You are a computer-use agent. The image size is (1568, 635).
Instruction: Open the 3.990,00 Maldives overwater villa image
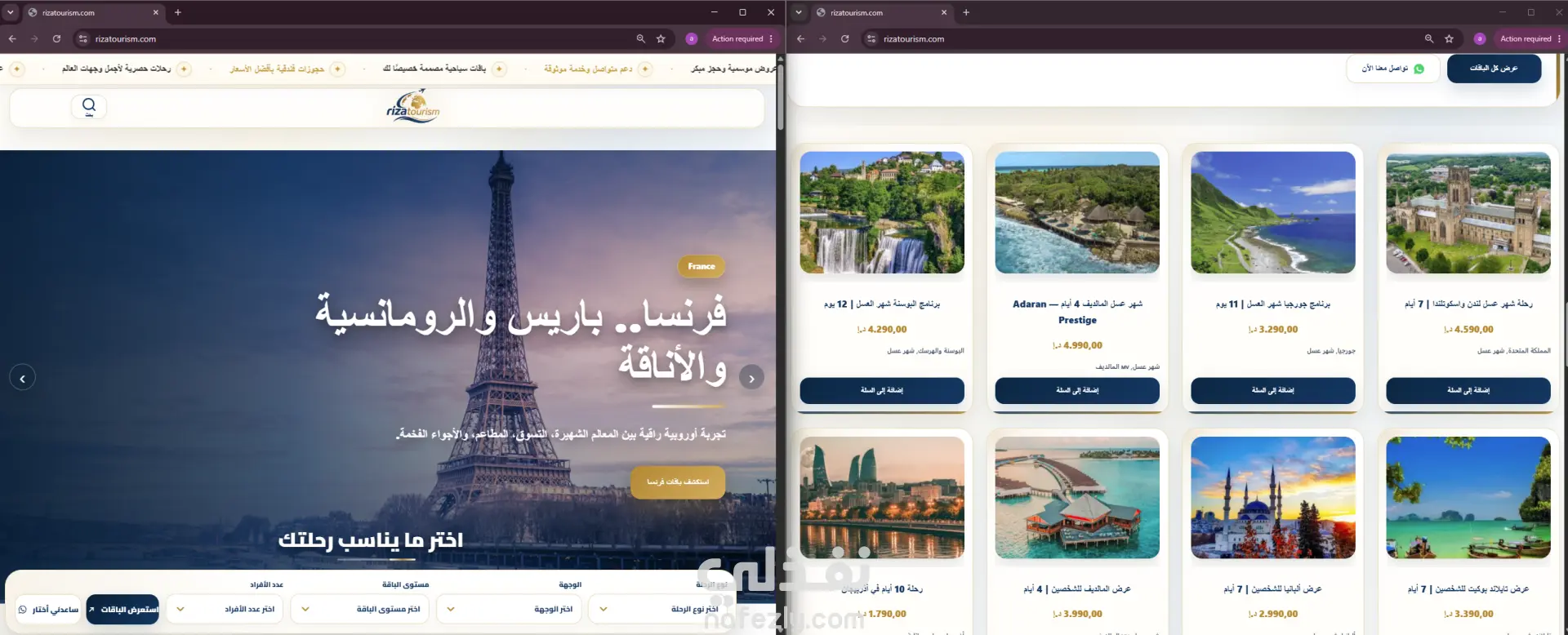pos(1077,498)
